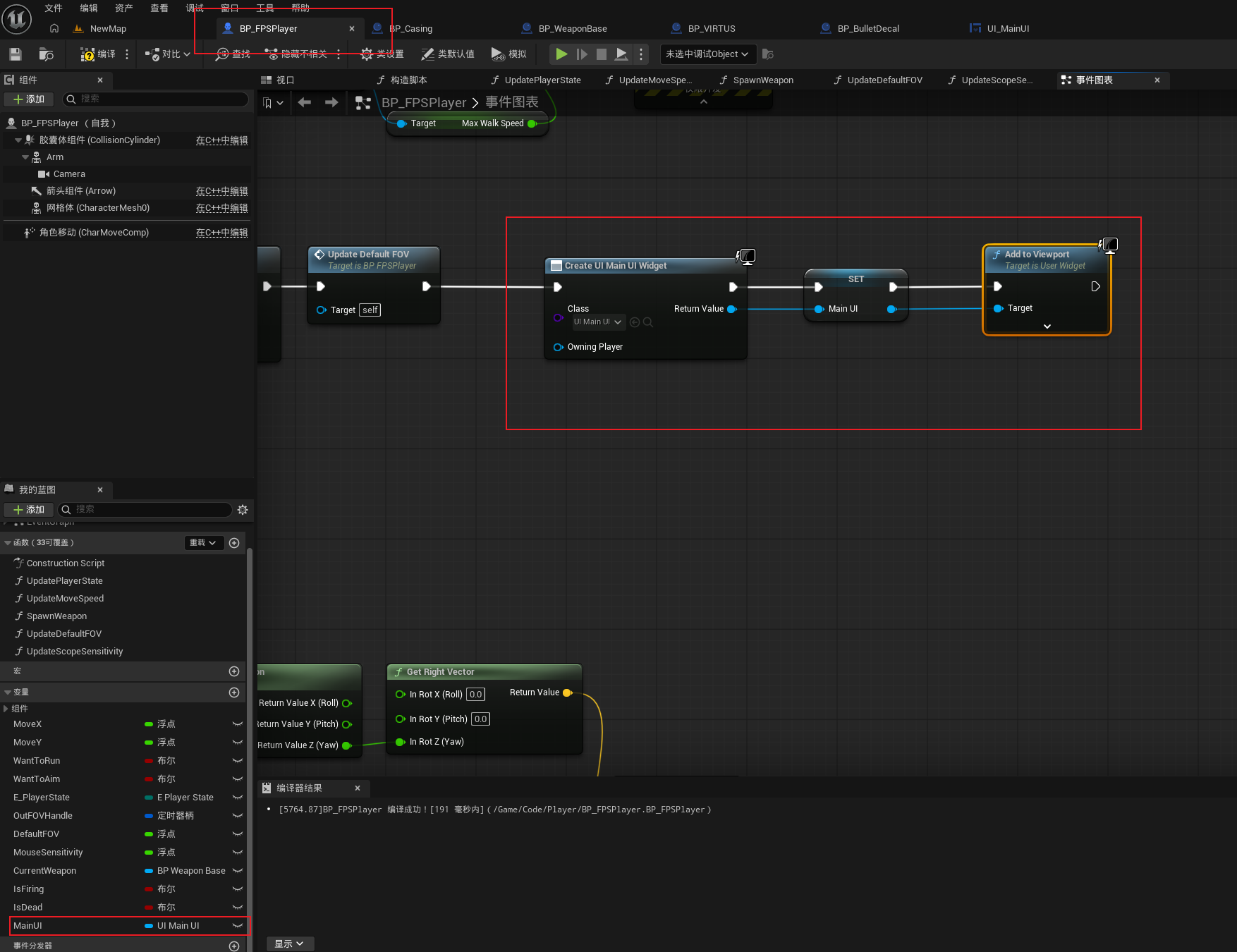Open the 对比 diff dropdown
This screenshot has height=952, width=1237.
(x=168, y=54)
